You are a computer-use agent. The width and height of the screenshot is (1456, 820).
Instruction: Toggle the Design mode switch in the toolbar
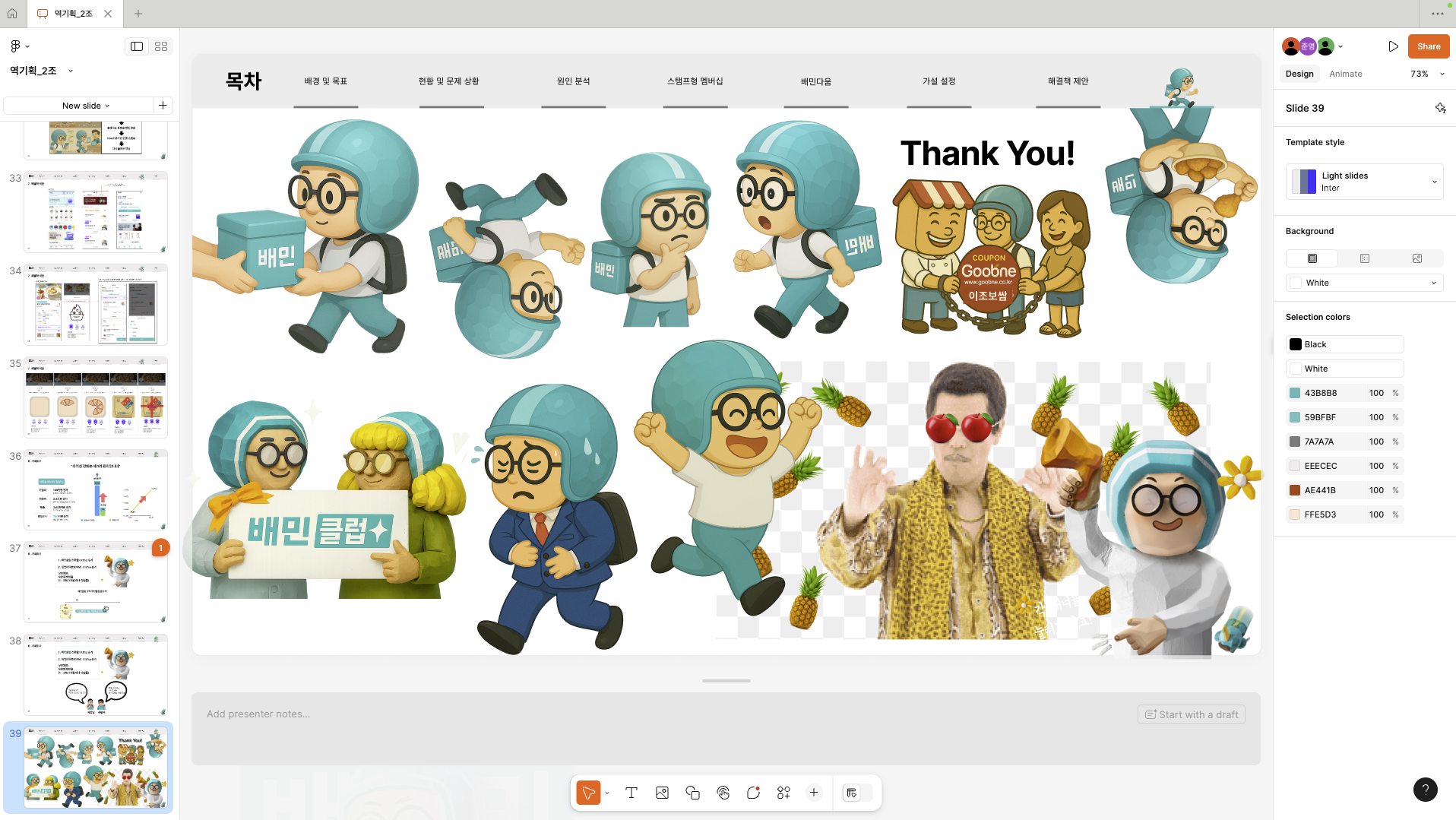(x=857, y=793)
